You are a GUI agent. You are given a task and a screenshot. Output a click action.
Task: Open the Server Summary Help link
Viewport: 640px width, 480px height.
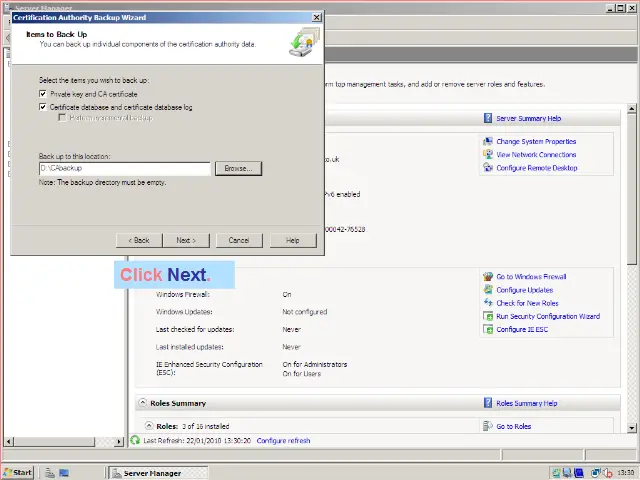point(529,118)
